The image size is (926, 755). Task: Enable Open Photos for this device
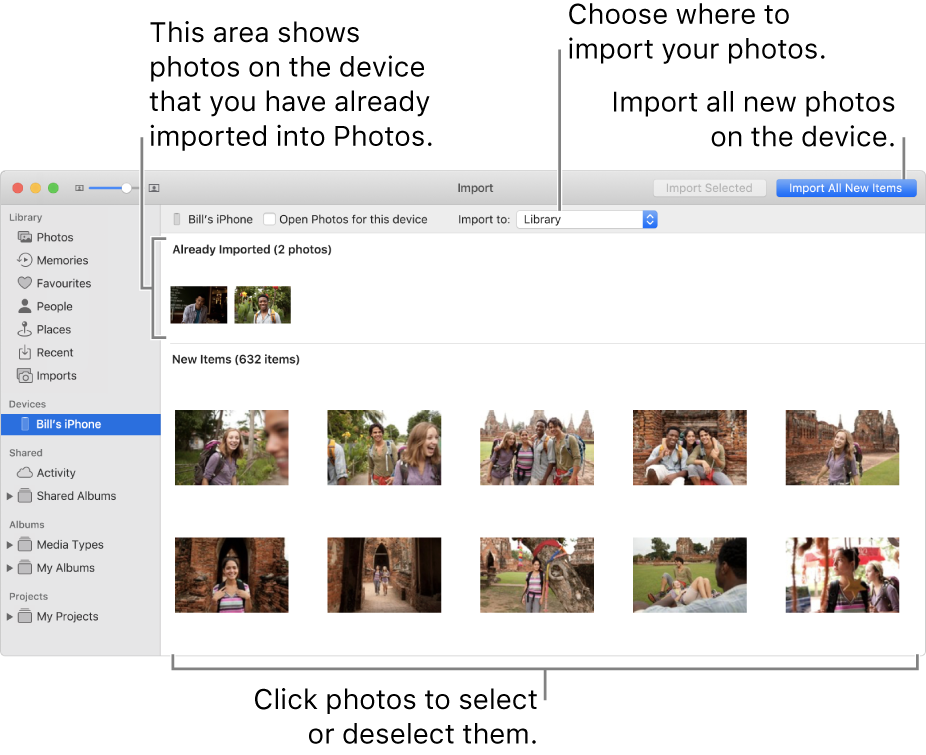click(x=268, y=219)
